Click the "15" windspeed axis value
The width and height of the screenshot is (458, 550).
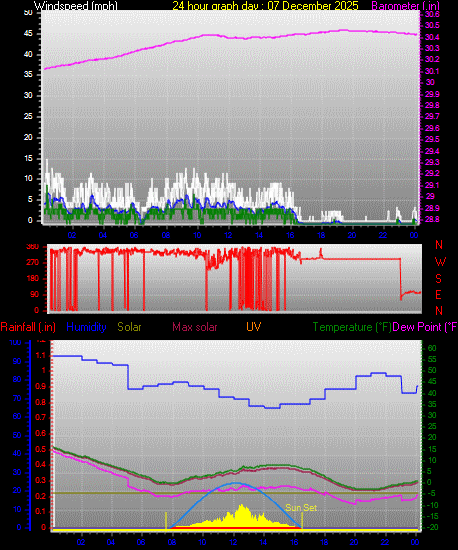pos(28,158)
